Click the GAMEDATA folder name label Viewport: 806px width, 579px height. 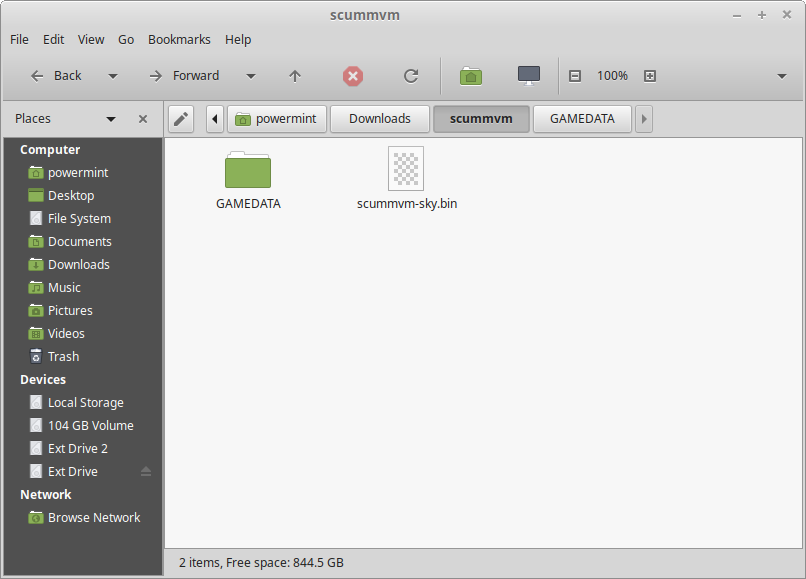pyautogui.click(x=248, y=204)
